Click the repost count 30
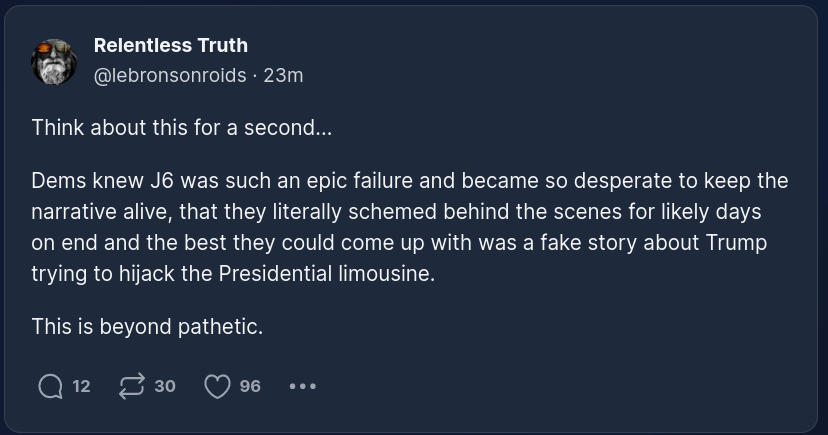This screenshot has height=435, width=828. click(165, 386)
